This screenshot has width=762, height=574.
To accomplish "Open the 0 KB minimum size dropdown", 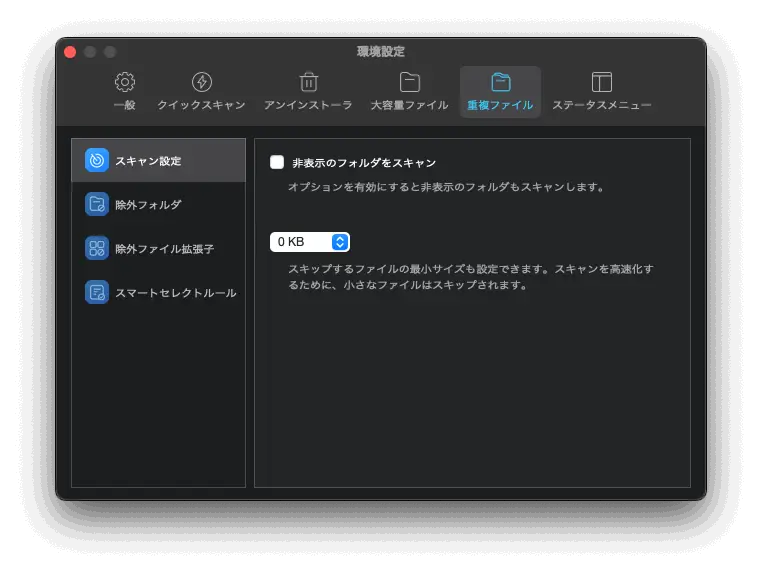I will [x=310, y=242].
